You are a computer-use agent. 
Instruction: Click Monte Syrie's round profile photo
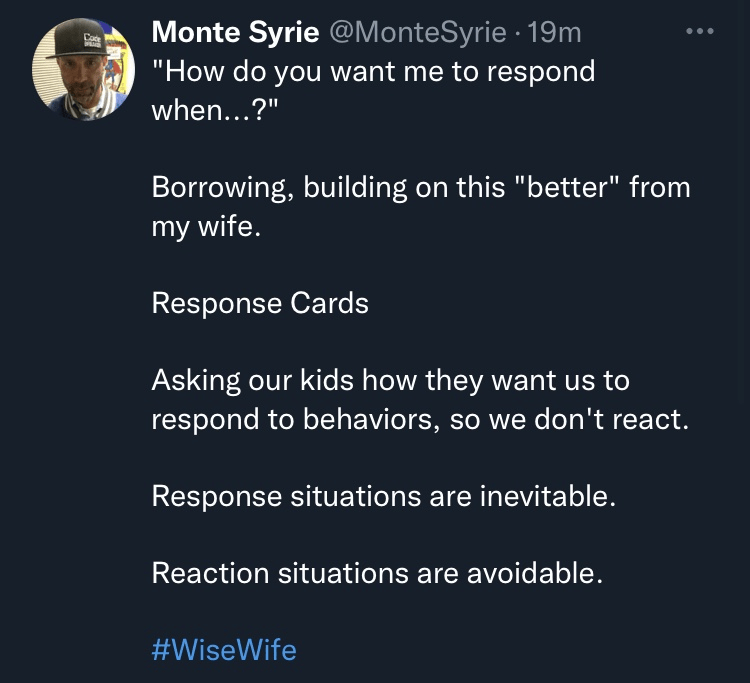[83, 69]
